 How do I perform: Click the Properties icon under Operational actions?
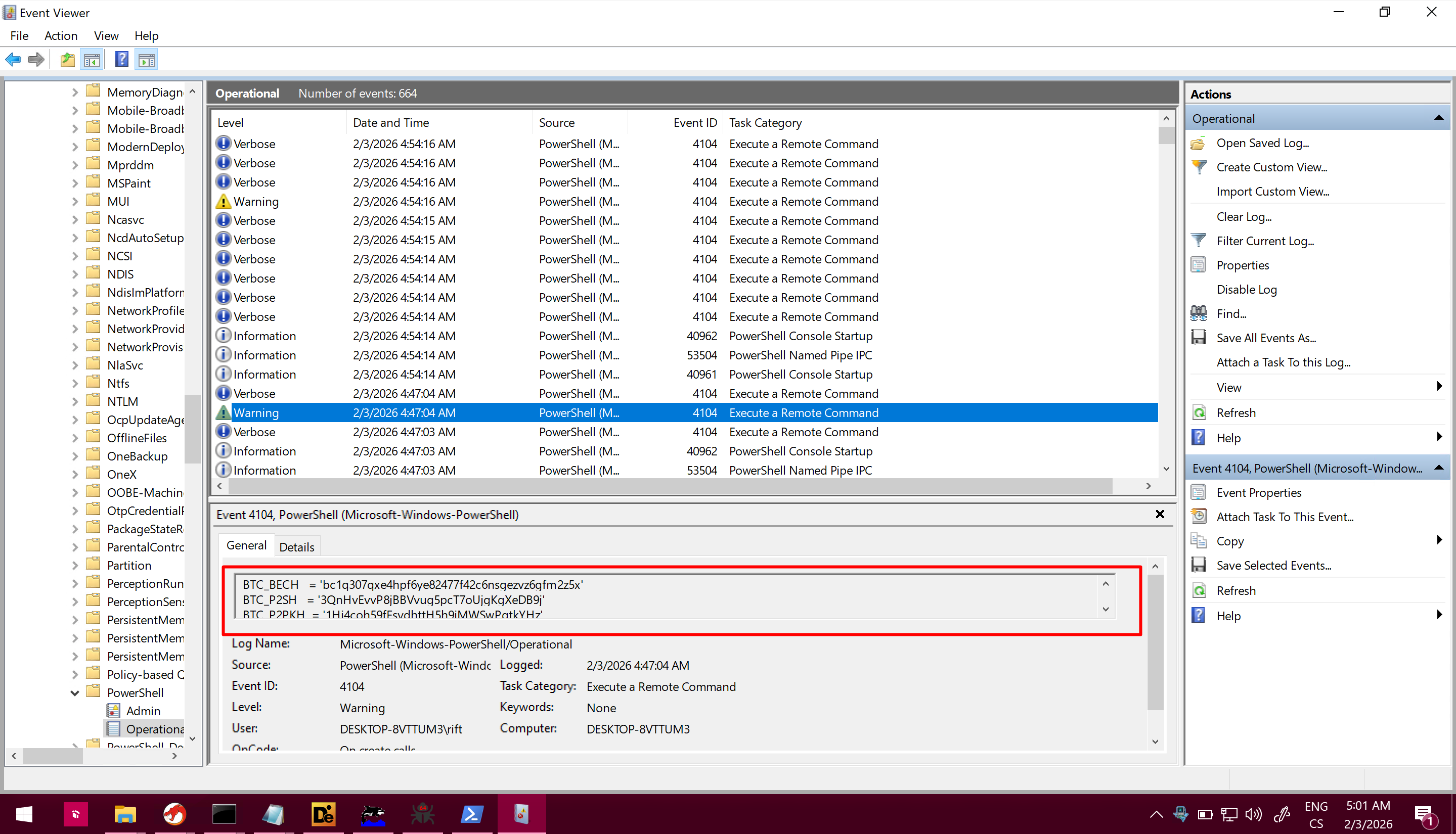pyautogui.click(x=1198, y=265)
